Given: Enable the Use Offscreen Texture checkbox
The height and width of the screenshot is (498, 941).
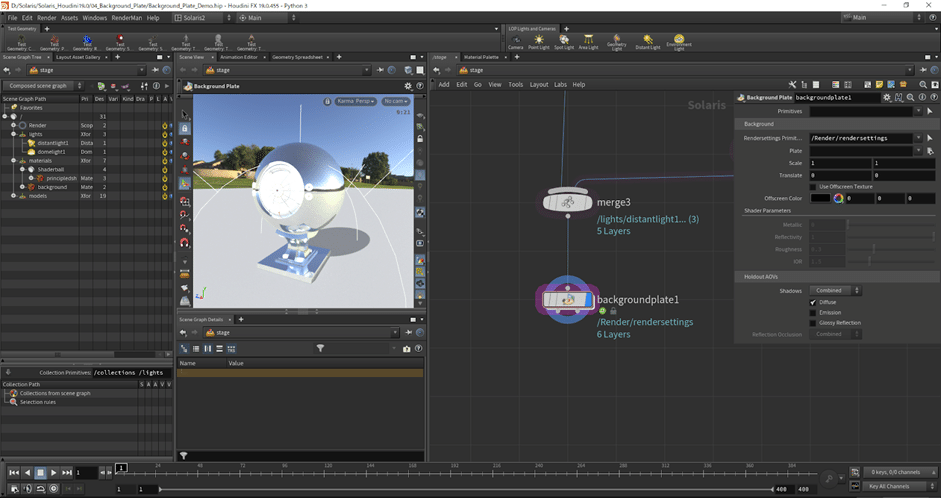Looking at the screenshot, I should click(x=813, y=187).
